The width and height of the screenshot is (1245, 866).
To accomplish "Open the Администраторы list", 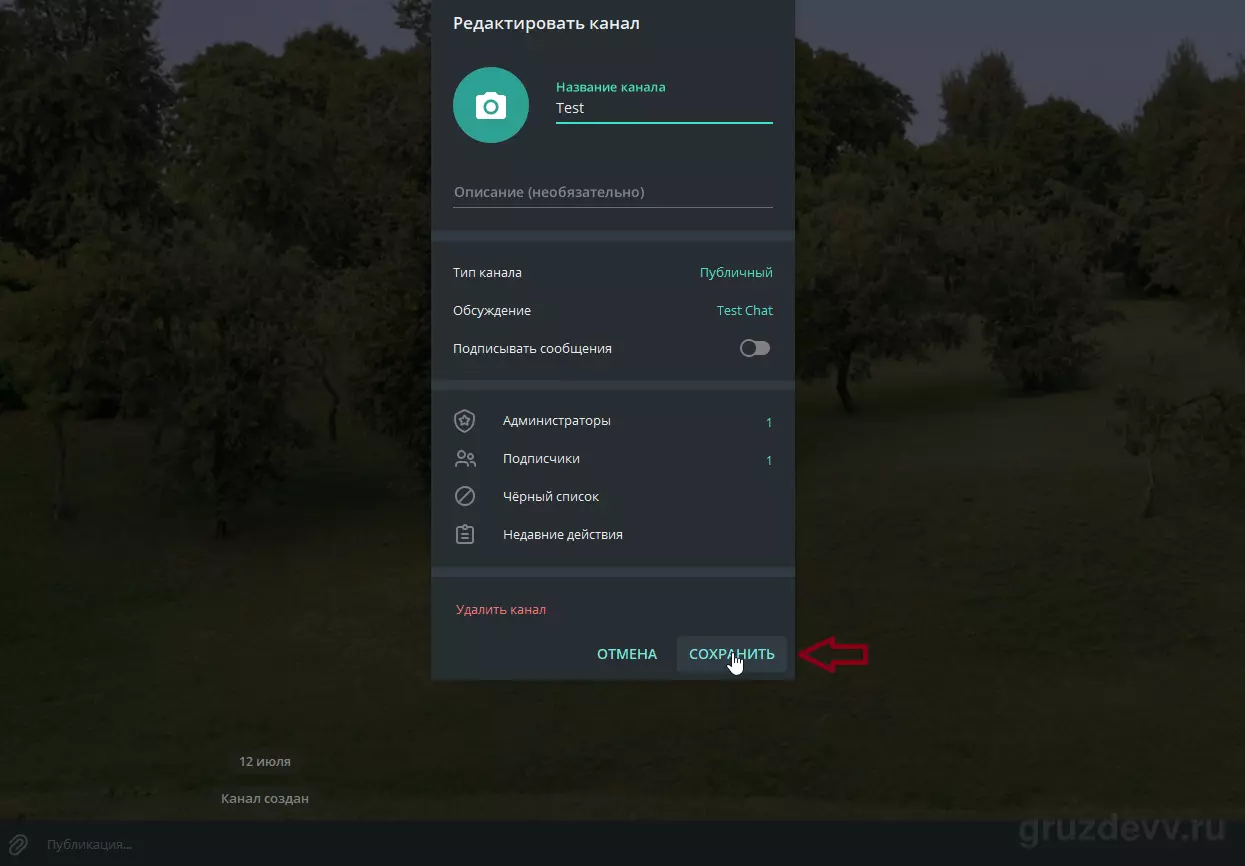I will pyautogui.click(x=613, y=421).
